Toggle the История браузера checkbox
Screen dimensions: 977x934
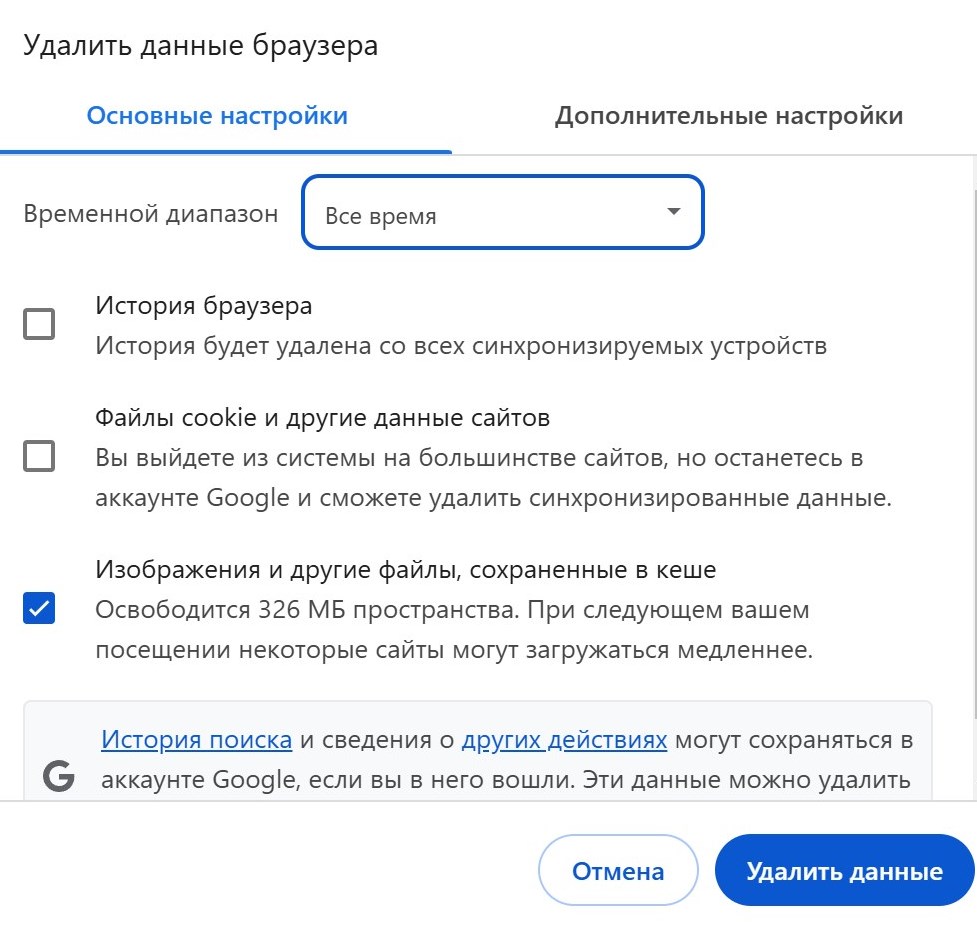click(x=39, y=324)
